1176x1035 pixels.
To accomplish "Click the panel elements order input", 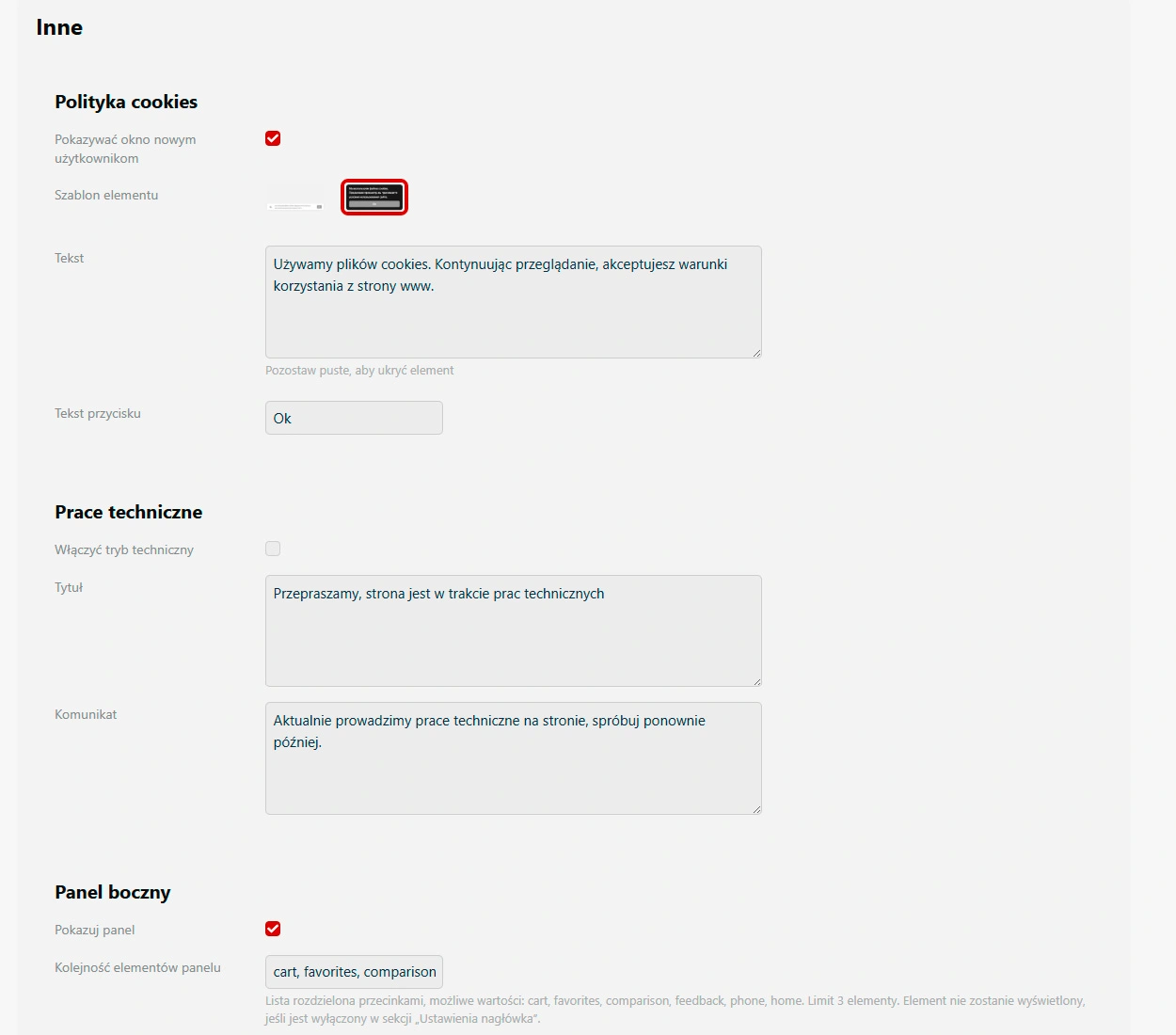I will click(x=354, y=971).
